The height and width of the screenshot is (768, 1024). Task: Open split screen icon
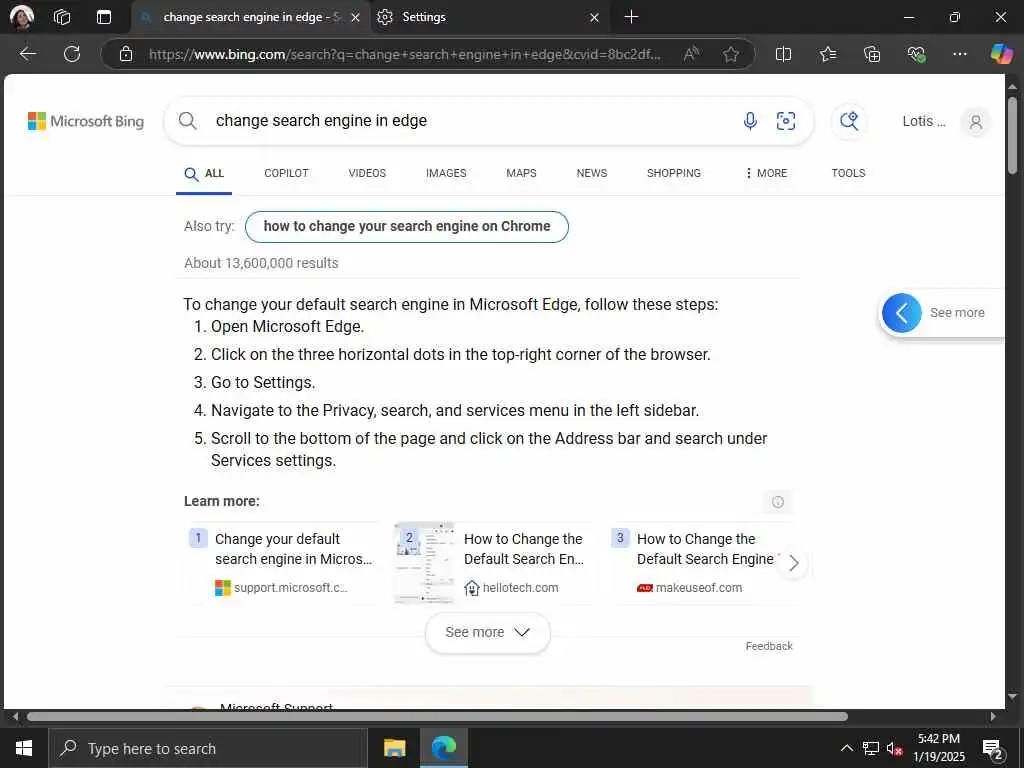coord(783,54)
